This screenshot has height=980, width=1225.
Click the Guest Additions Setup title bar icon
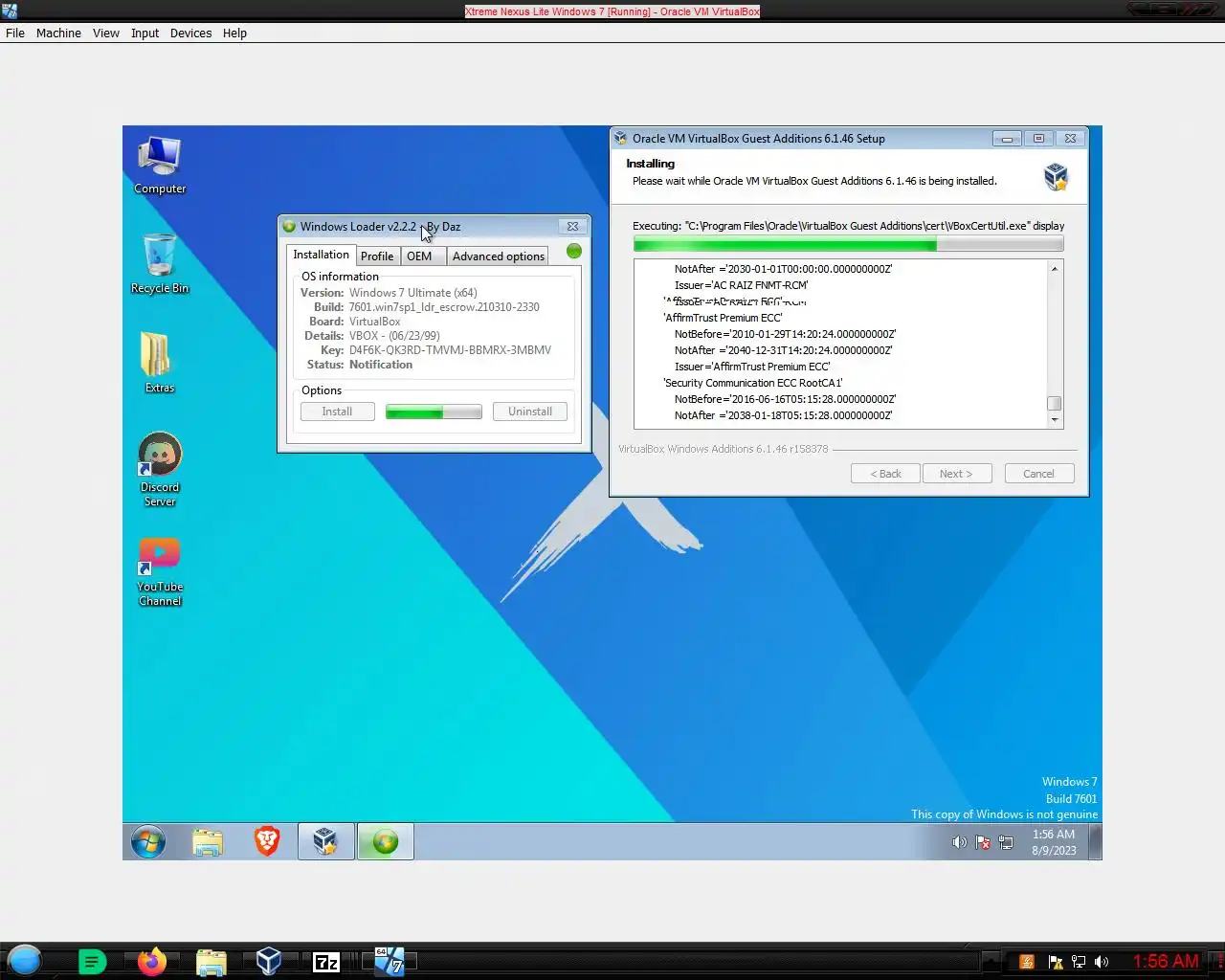click(620, 139)
